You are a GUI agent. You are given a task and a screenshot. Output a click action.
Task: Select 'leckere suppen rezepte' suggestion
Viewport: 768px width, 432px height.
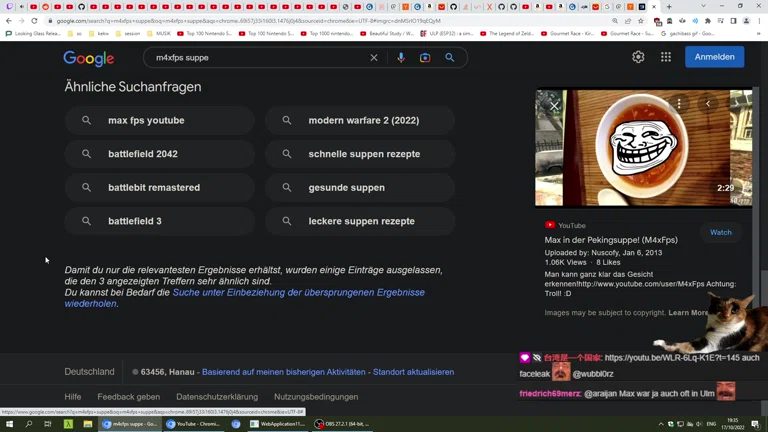[x=360, y=221]
